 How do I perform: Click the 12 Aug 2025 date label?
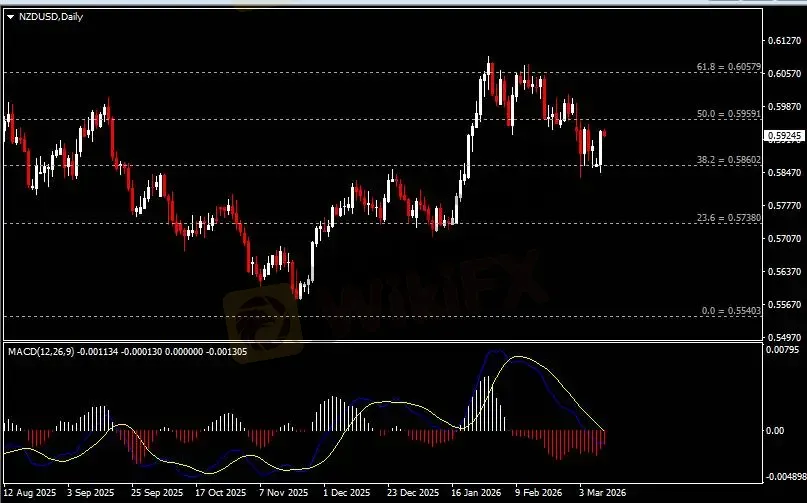32,493
